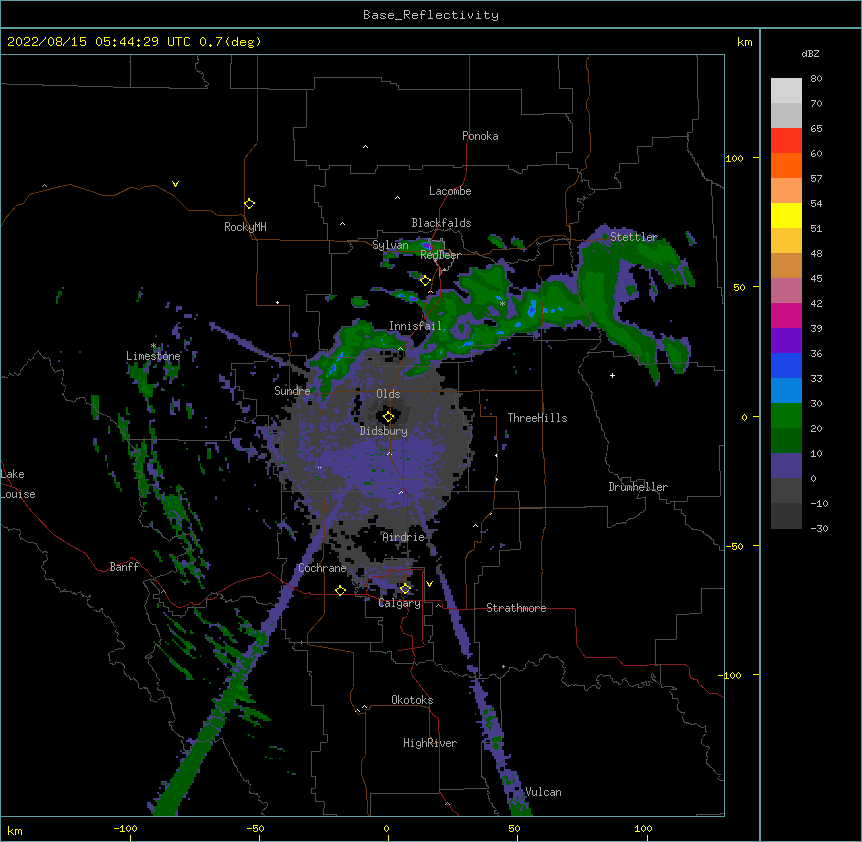
Task: Click the Lake Louise label
Action: [18, 484]
